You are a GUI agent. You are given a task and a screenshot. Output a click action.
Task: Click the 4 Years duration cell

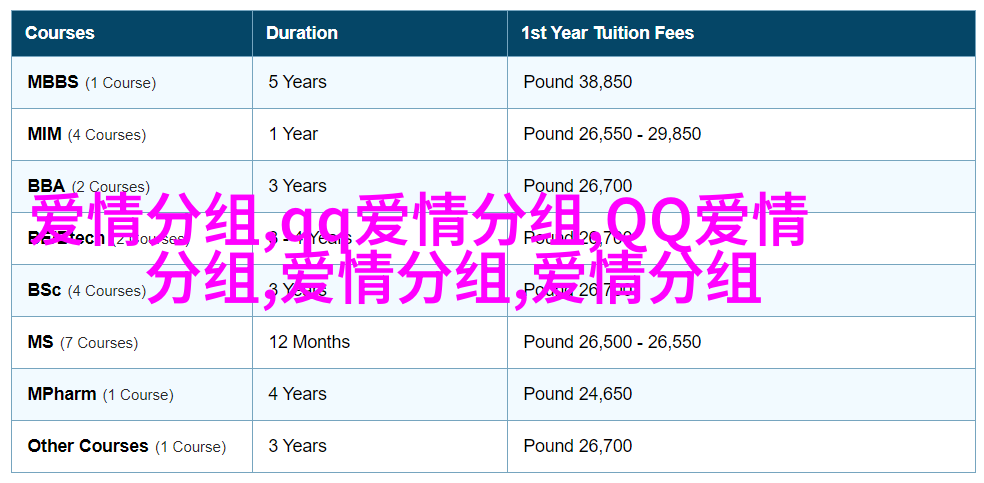pyautogui.click(x=297, y=395)
